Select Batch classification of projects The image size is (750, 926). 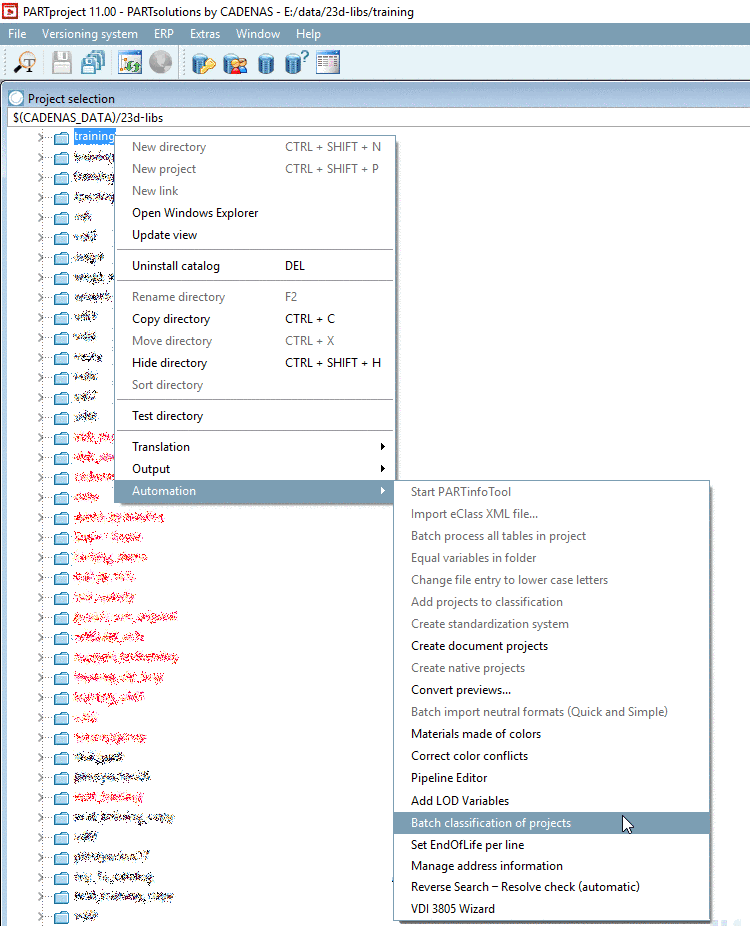coord(552,823)
